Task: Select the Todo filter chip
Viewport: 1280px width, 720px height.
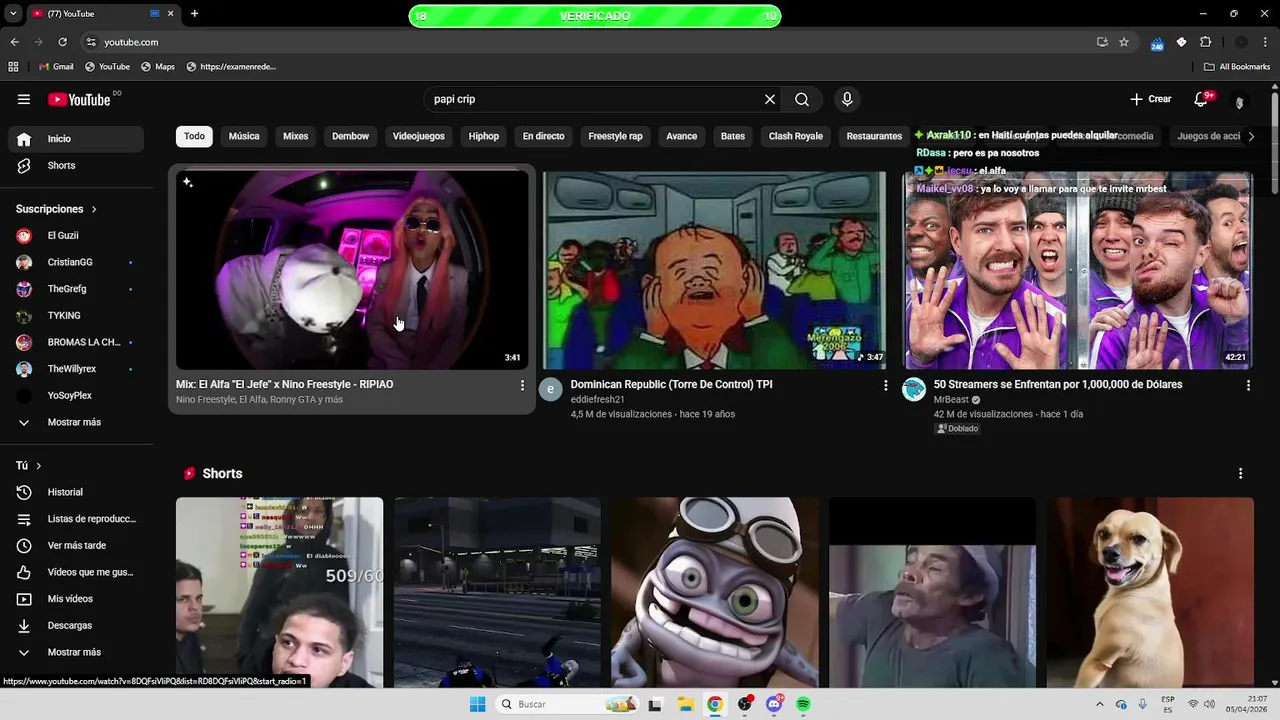Action: (194, 136)
